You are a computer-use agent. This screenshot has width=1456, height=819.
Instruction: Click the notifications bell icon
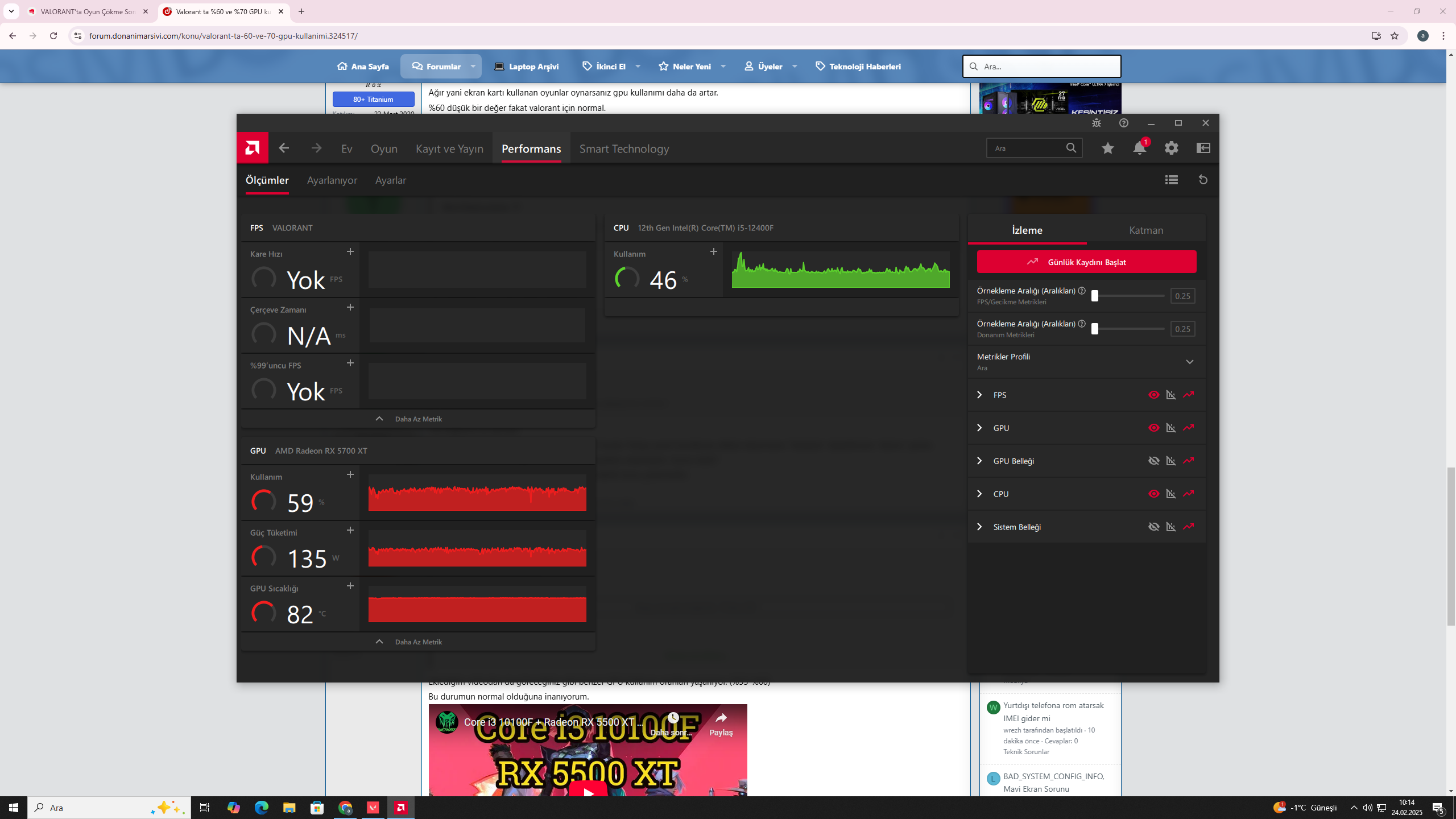point(1139,148)
